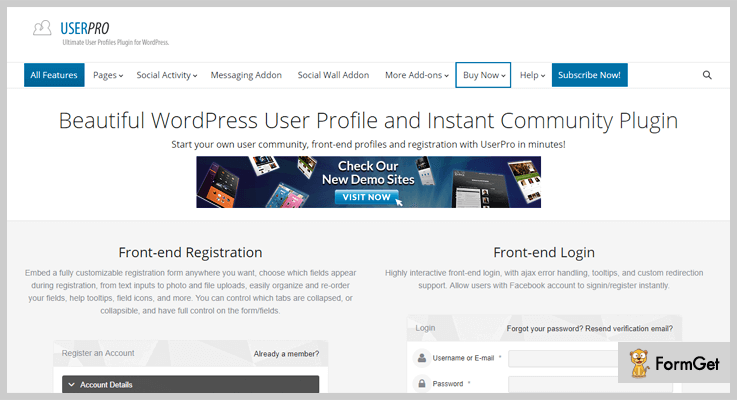Viewport: 737px width, 400px height.
Task: Open the All Features menu item
Action: [54, 75]
